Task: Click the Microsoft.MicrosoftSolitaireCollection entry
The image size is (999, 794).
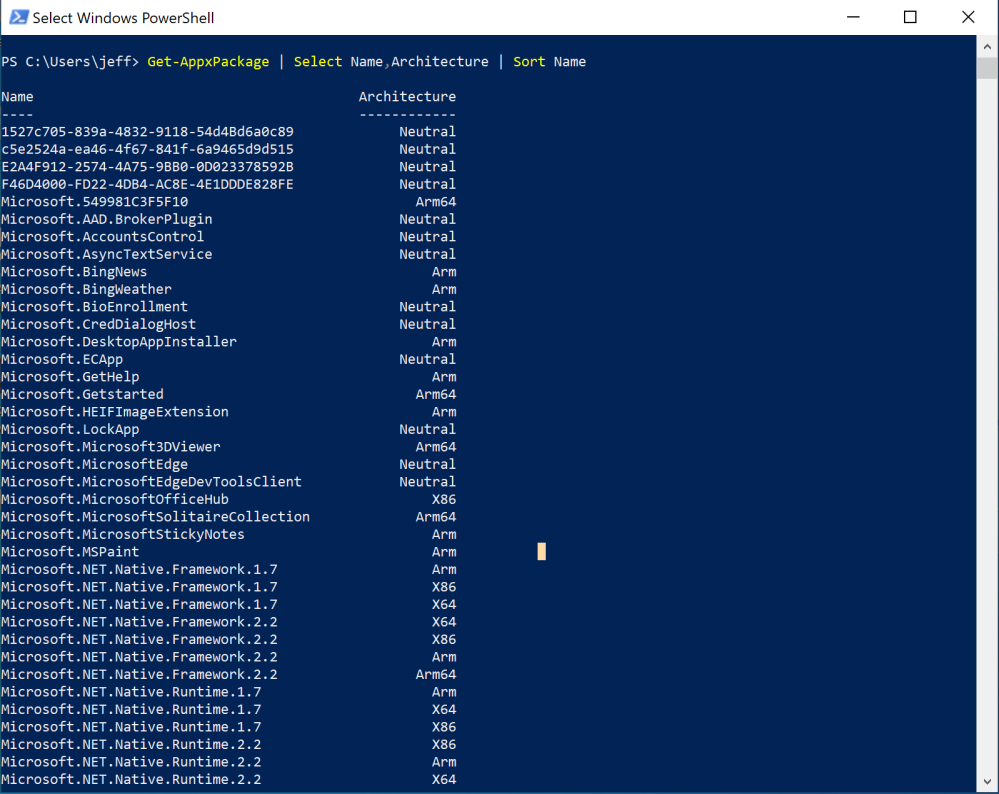Action: pos(155,517)
